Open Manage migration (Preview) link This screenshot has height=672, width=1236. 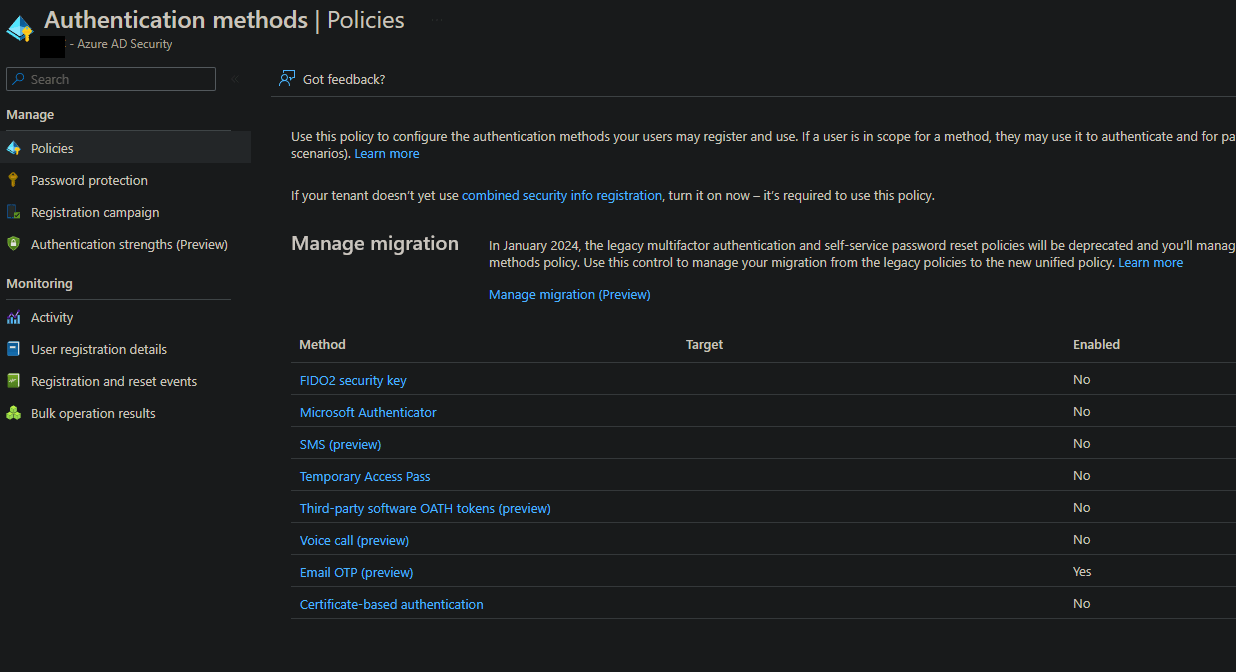pos(569,295)
